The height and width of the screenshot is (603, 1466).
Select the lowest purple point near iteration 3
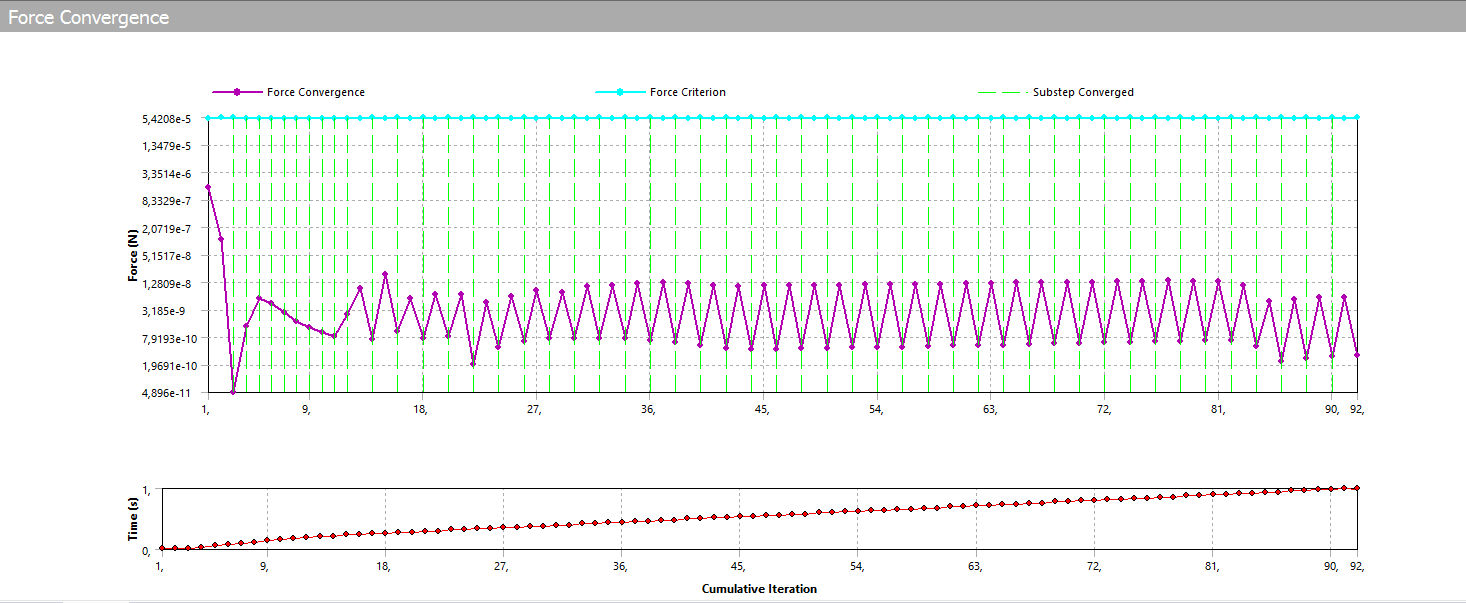(233, 392)
